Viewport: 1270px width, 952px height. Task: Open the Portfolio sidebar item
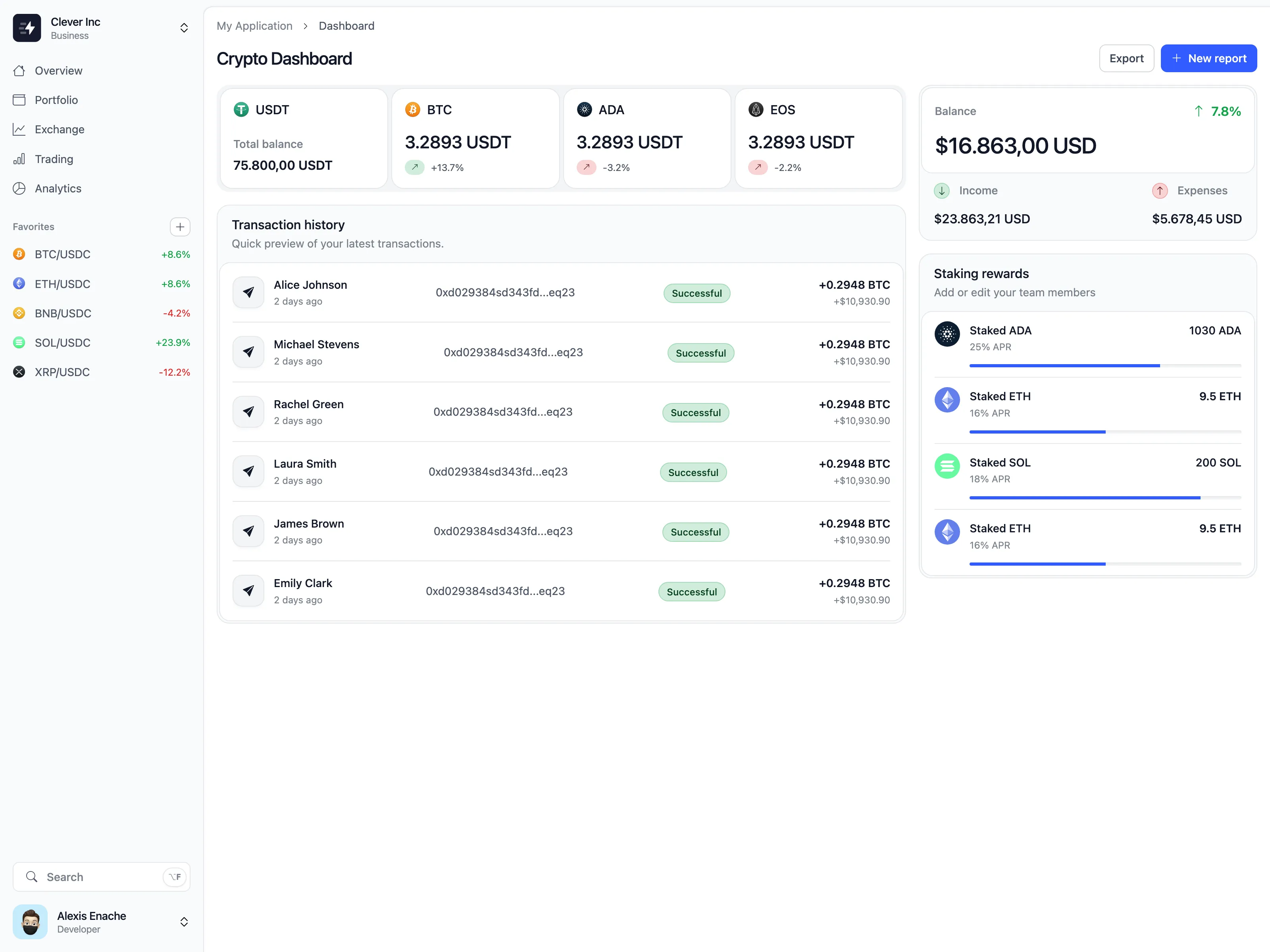click(56, 100)
